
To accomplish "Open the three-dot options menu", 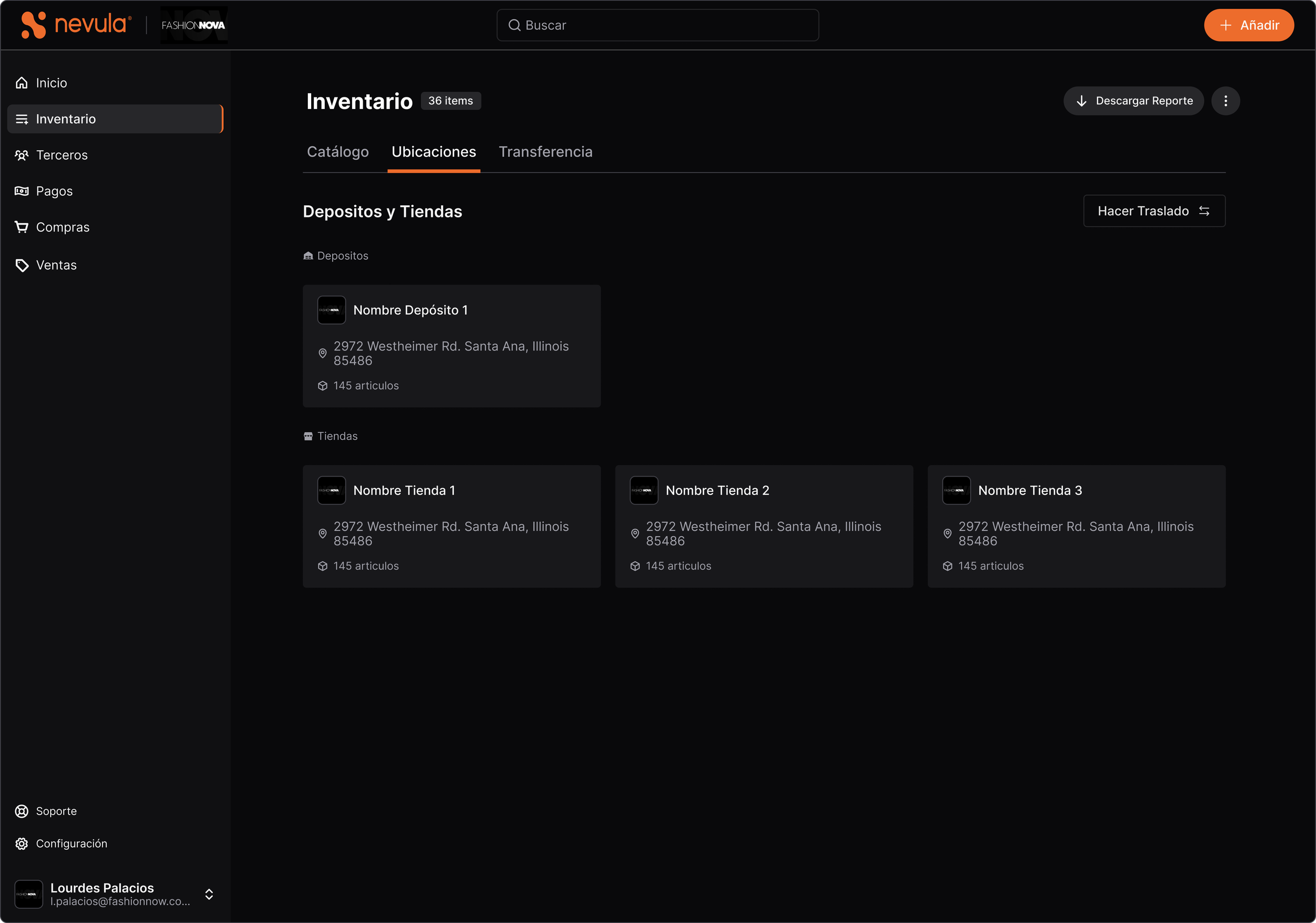I will [1225, 101].
